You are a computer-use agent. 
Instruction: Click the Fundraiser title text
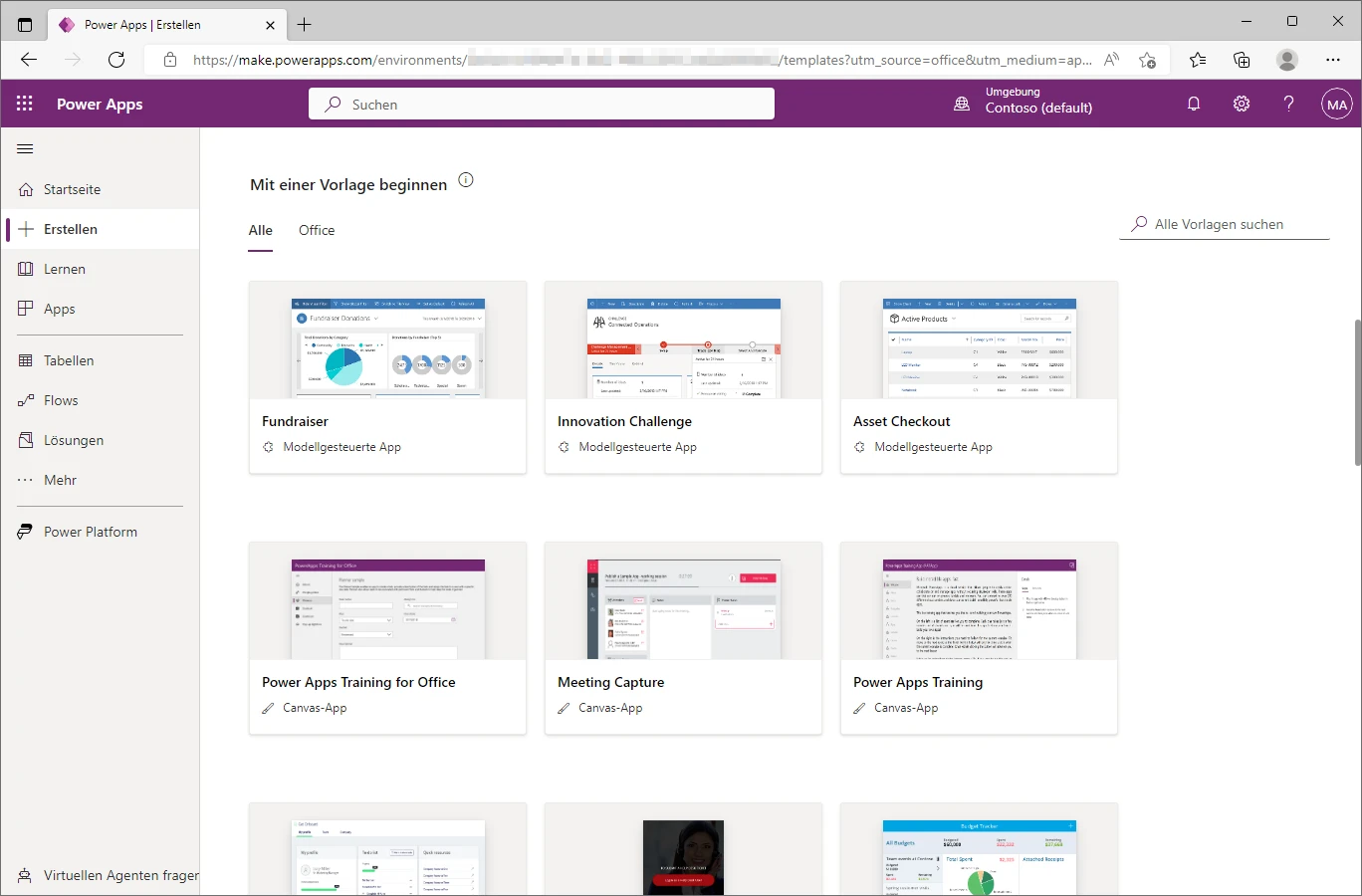point(295,421)
